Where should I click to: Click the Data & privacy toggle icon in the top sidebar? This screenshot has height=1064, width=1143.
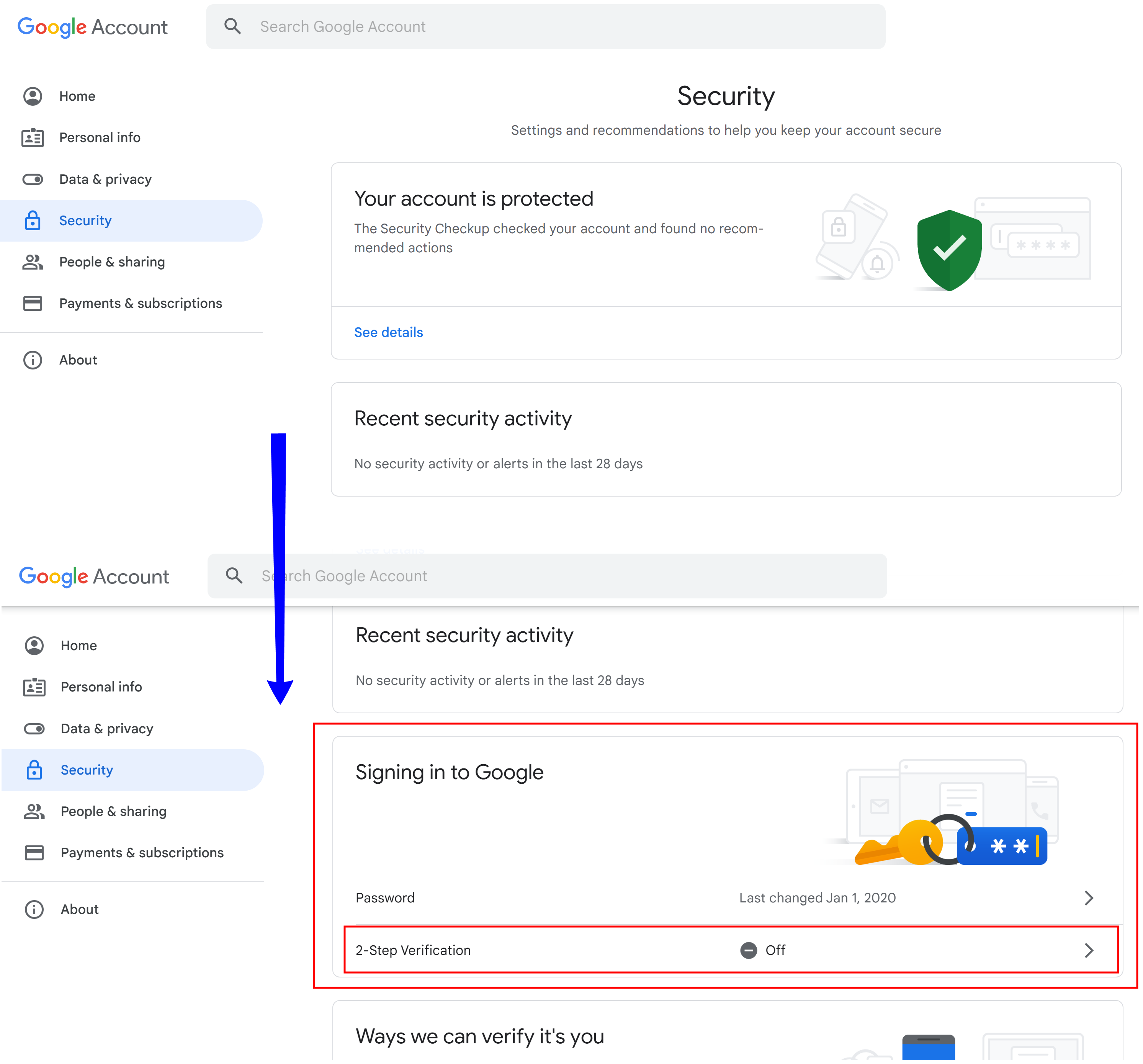click(x=33, y=179)
